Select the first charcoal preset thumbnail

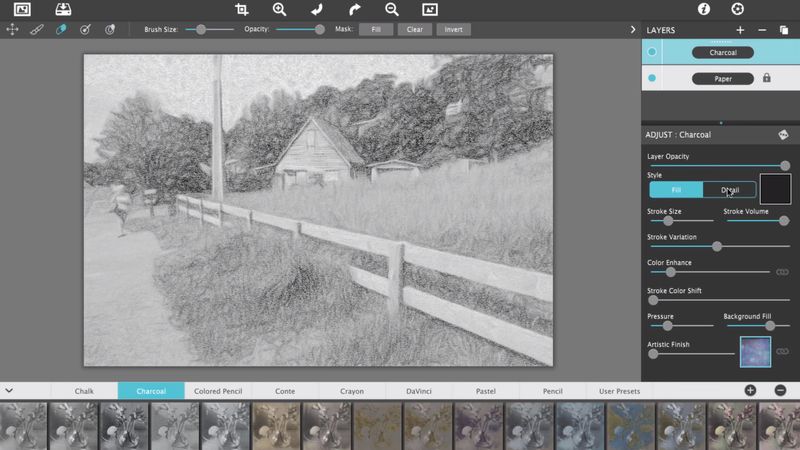23,426
